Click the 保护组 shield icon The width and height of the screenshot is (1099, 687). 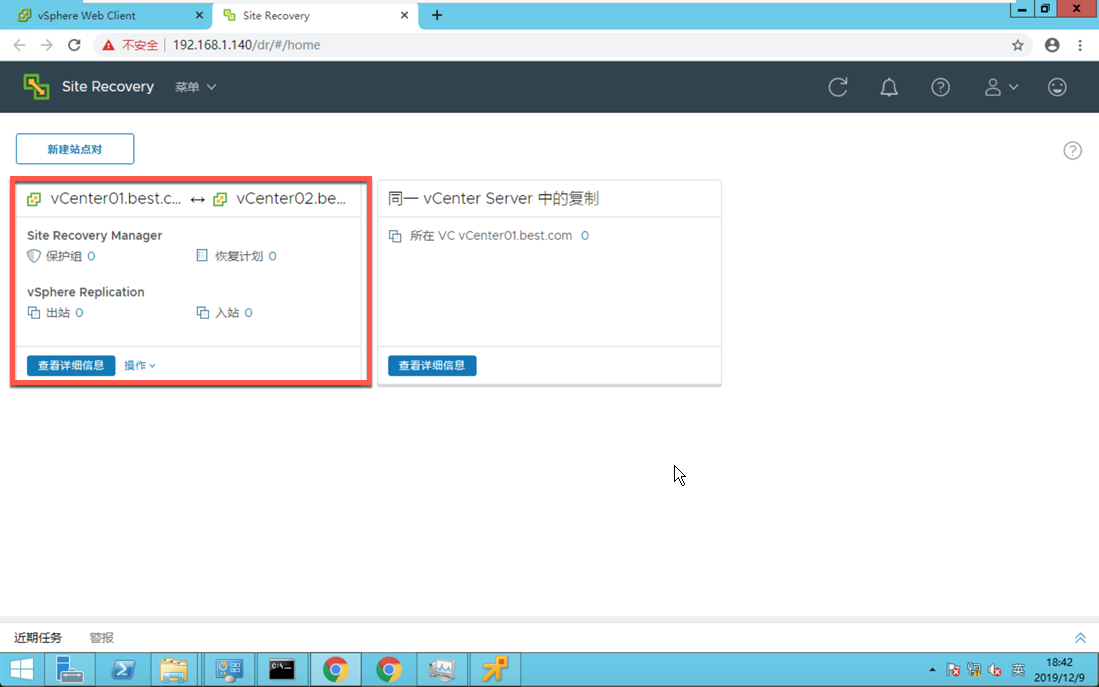pos(34,256)
